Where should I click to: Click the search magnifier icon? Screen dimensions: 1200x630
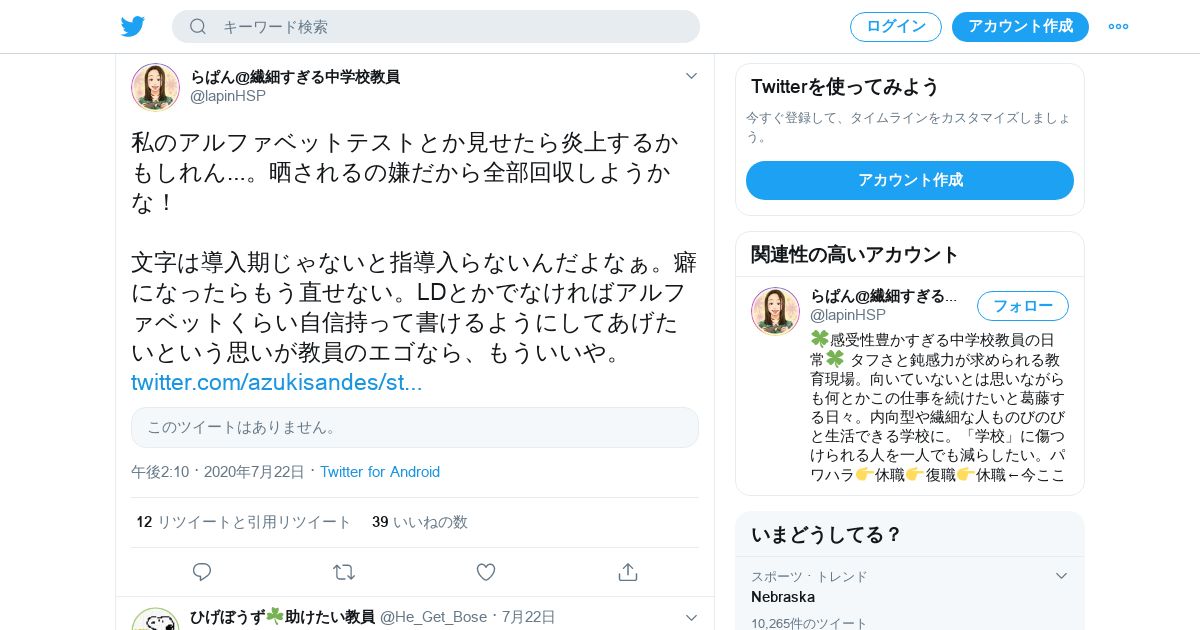pyautogui.click(x=198, y=26)
